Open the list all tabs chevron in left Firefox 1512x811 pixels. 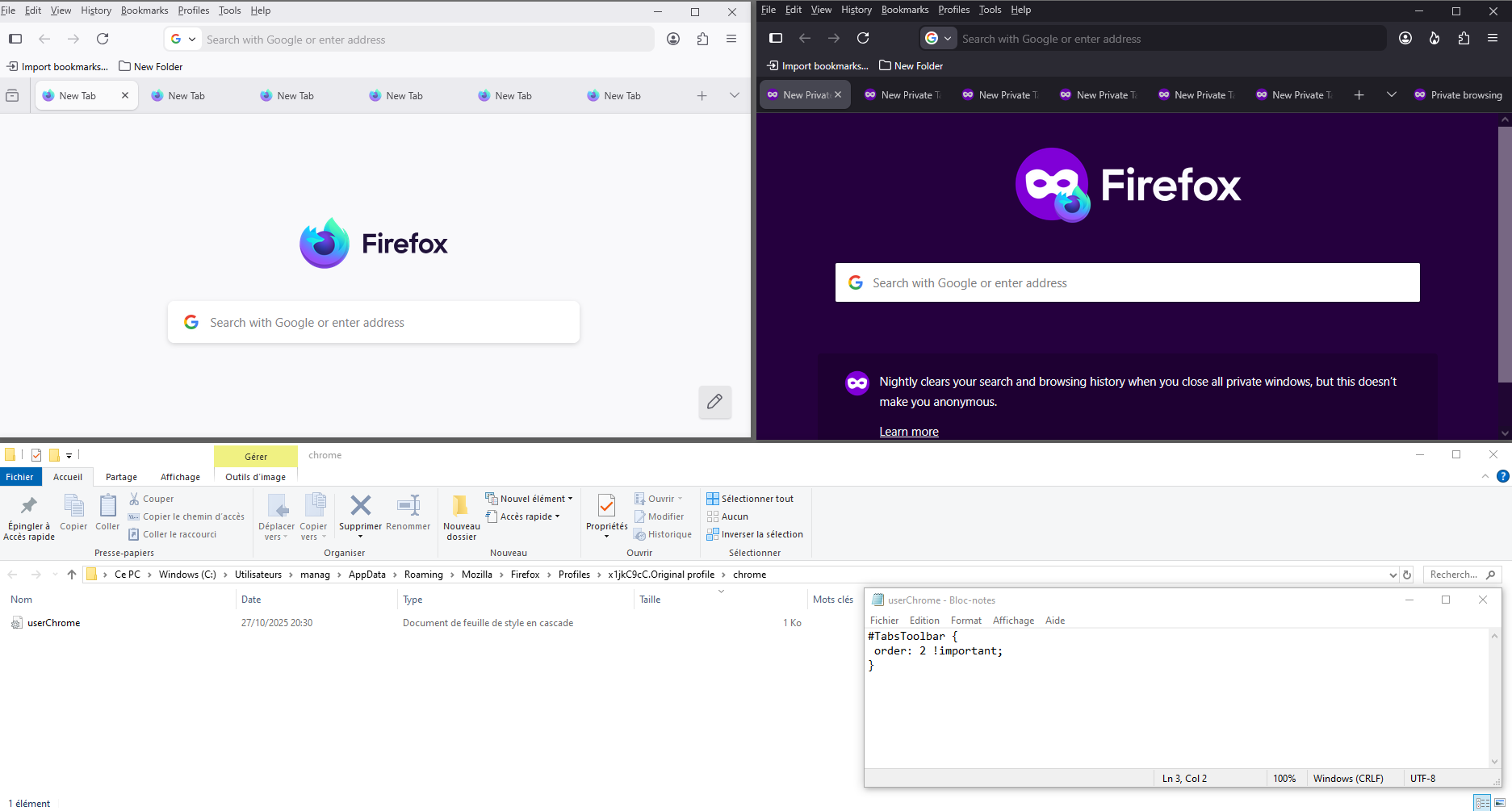[x=735, y=95]
